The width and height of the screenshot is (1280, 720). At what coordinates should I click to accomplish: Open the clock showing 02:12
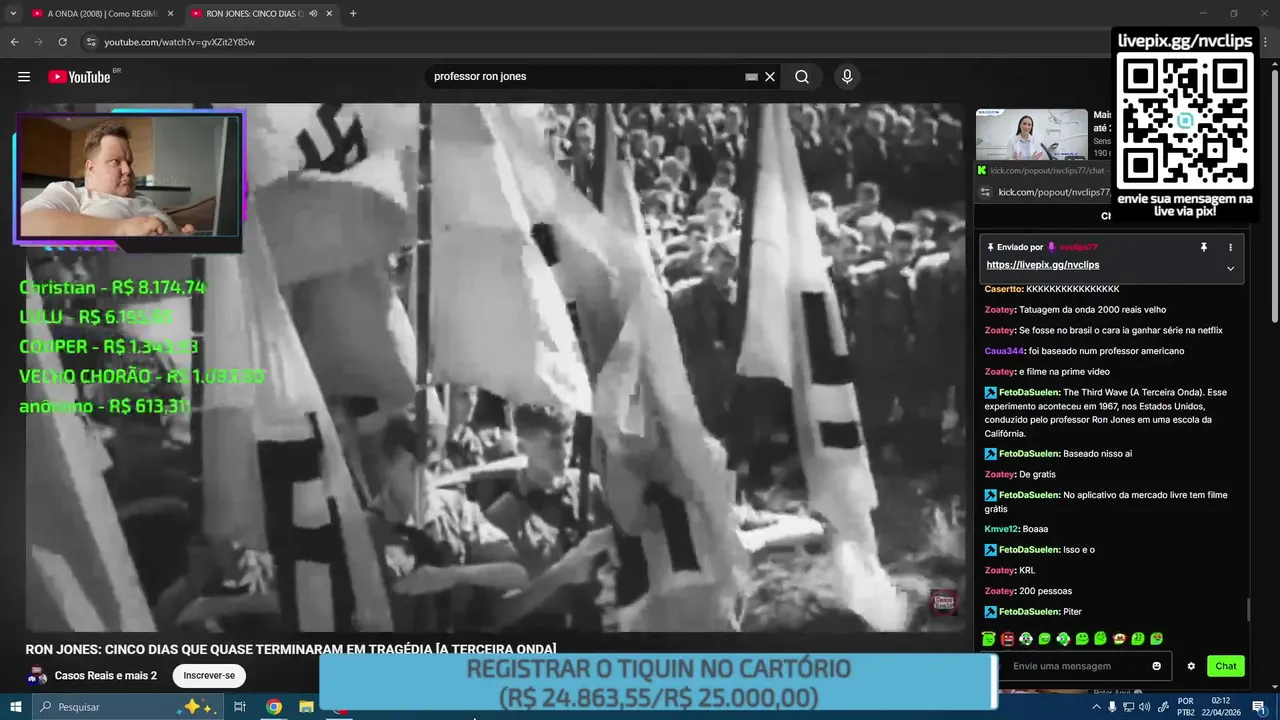tap(1222, 707)
